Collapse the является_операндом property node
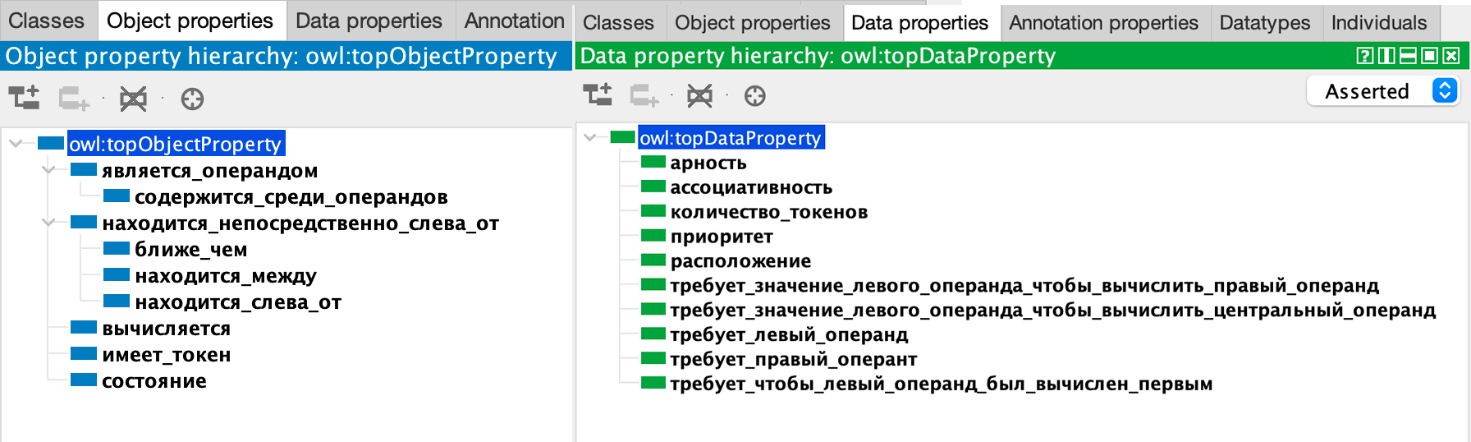 tap(47, 171)
